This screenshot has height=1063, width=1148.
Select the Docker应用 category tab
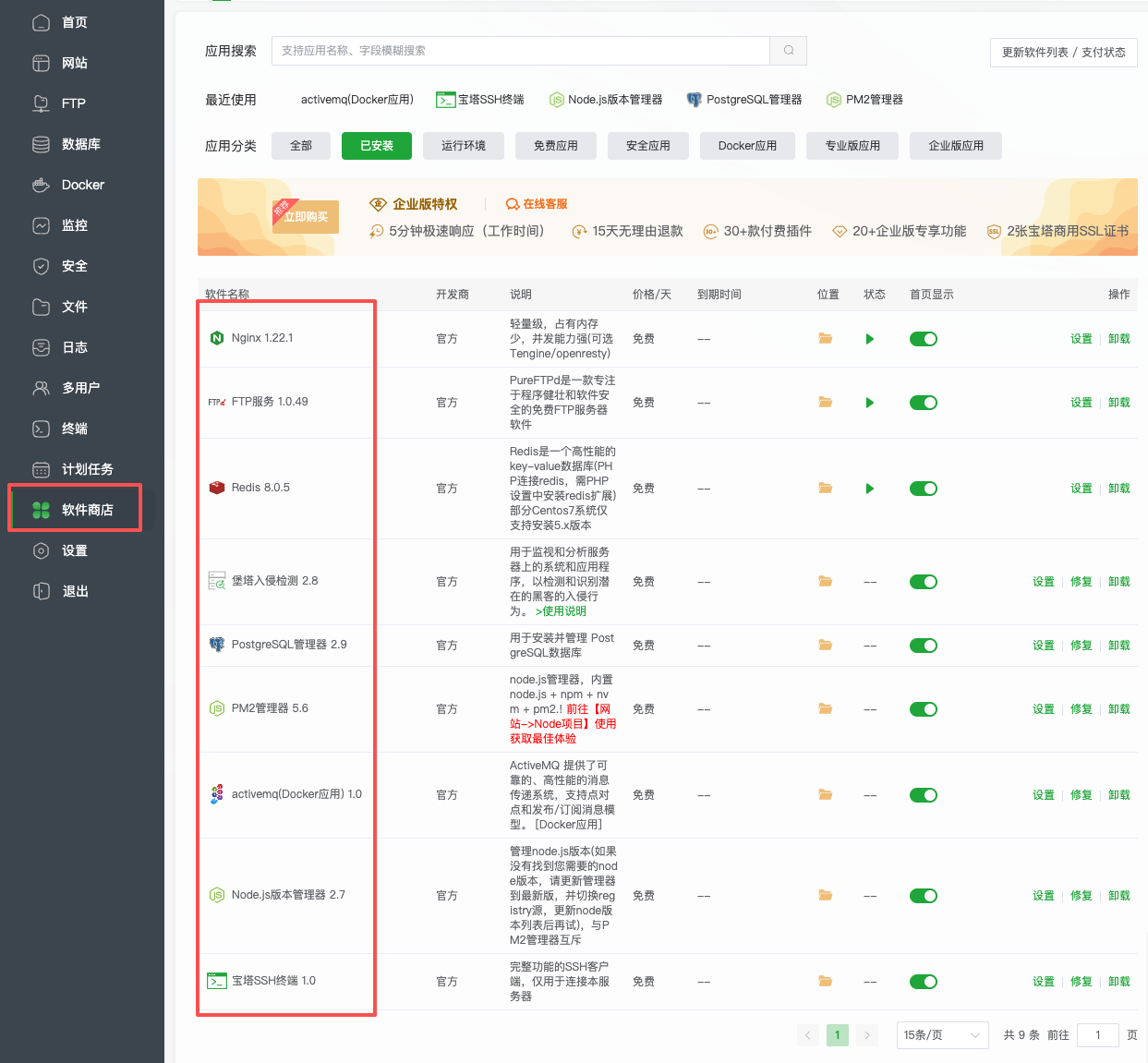(x=747, y=146)
